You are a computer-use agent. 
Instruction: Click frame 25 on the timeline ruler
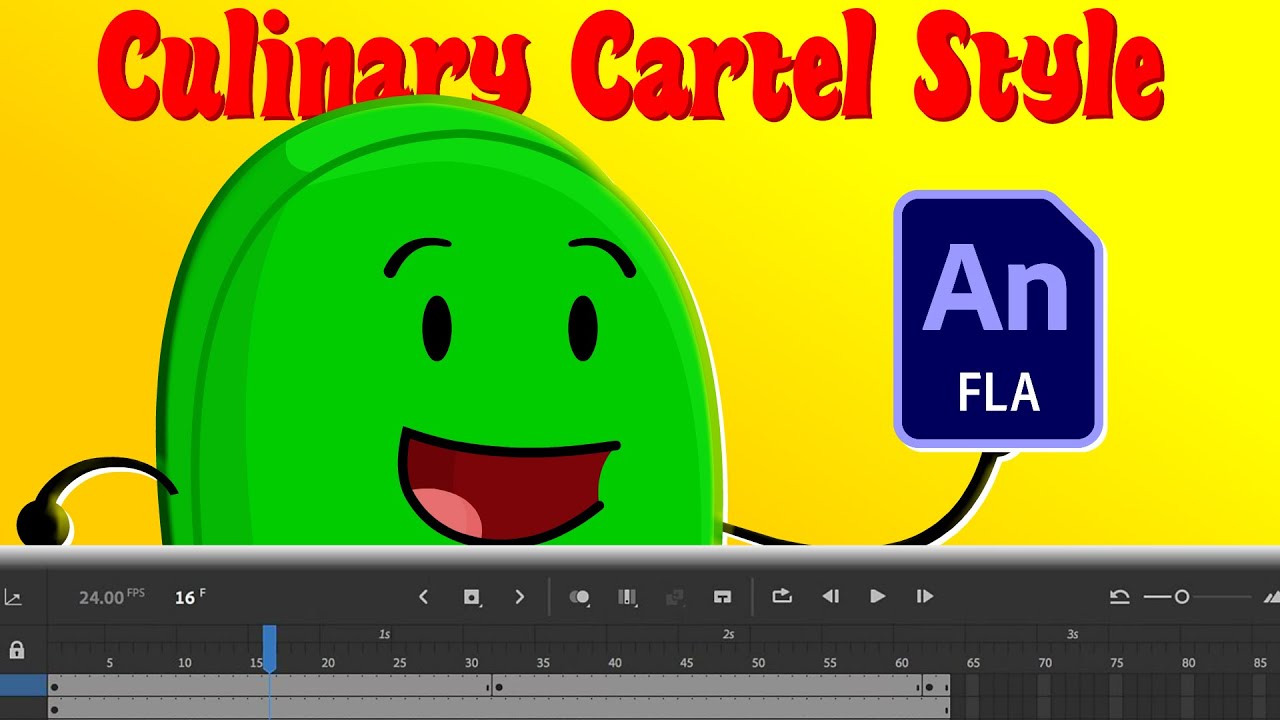399,663
